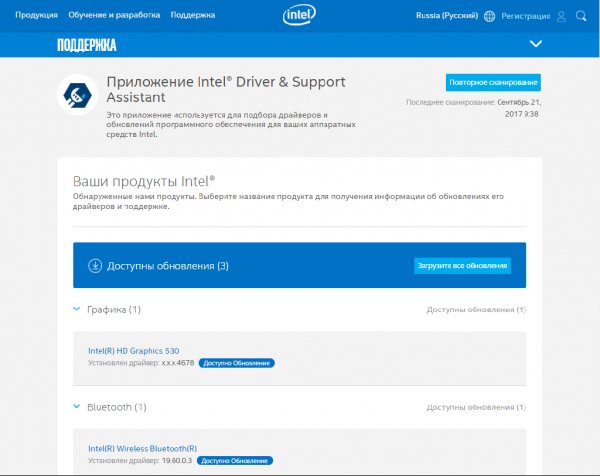This screenshot has width=600, height=476.
Task: Open Intel(R) Wireless Bluetooth(R) link
Action: point(142,448)
